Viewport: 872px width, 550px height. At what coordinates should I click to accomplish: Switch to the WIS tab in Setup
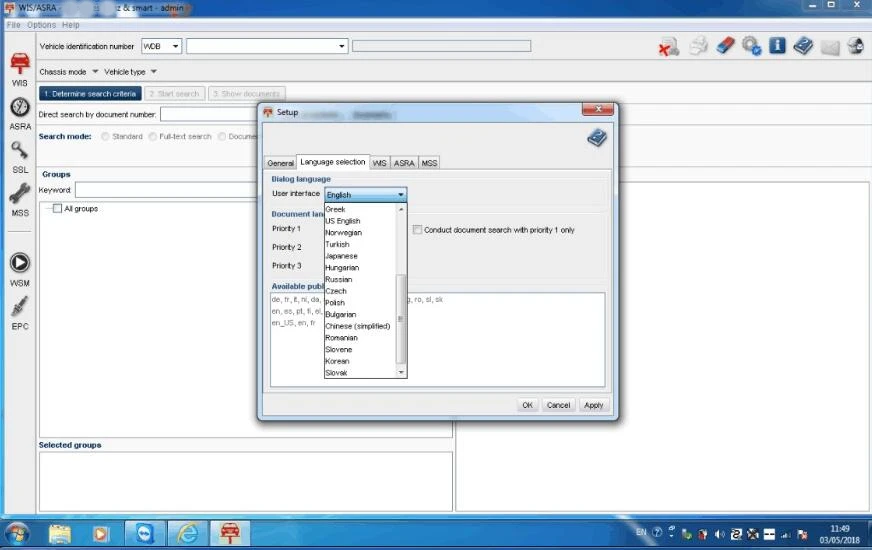(379, 163)
